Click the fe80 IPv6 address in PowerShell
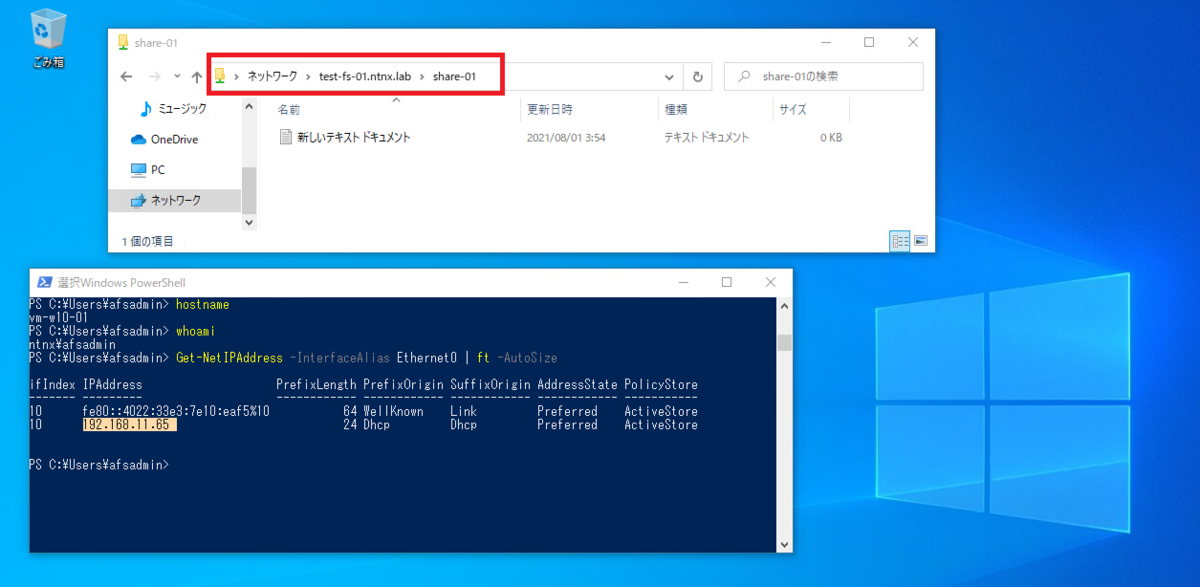Screen dimensions: 1200x587 pos(176,411)
